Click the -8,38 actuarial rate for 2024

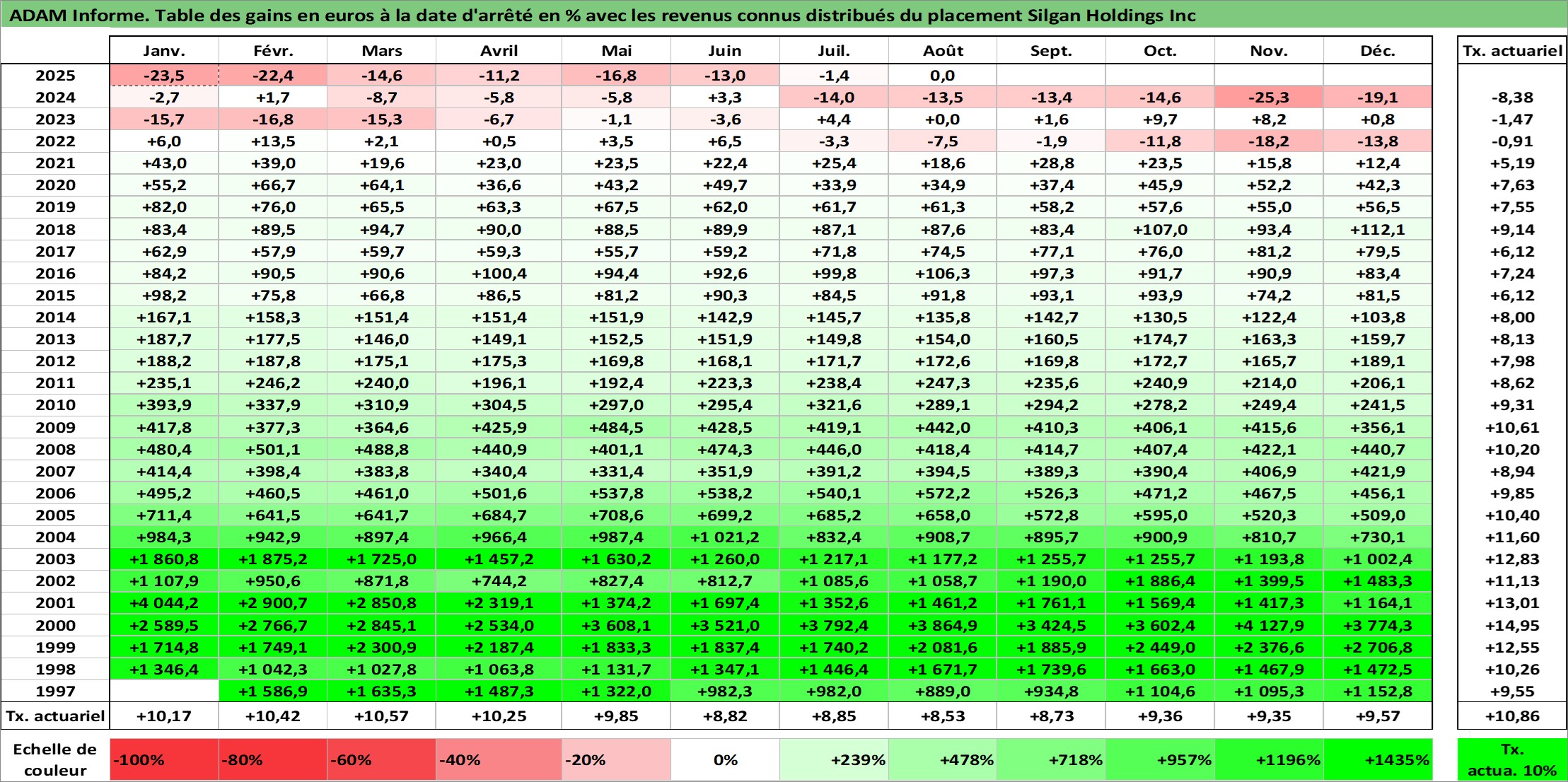click(1512, 98)
